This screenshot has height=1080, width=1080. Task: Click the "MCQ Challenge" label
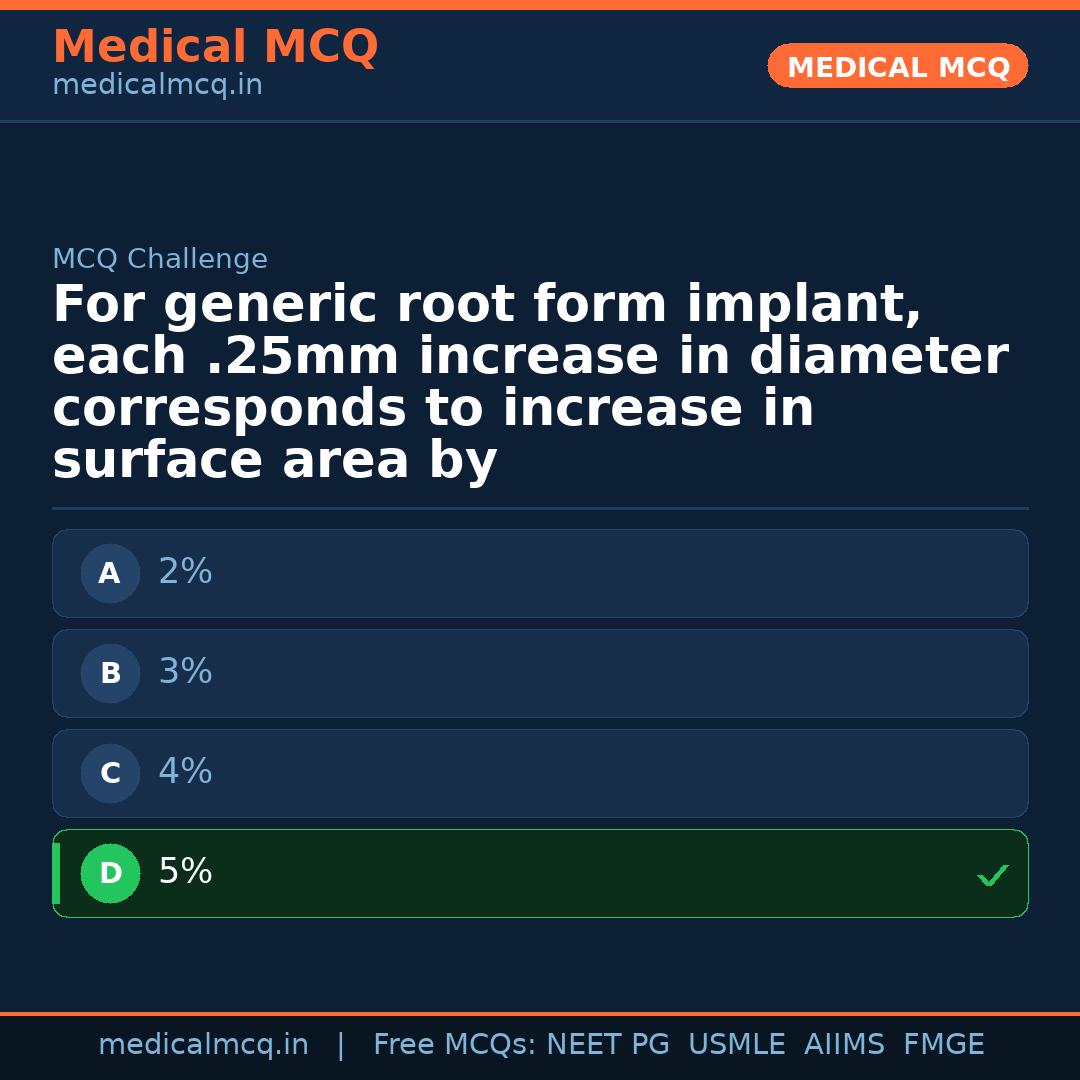[x=160, y=260]
